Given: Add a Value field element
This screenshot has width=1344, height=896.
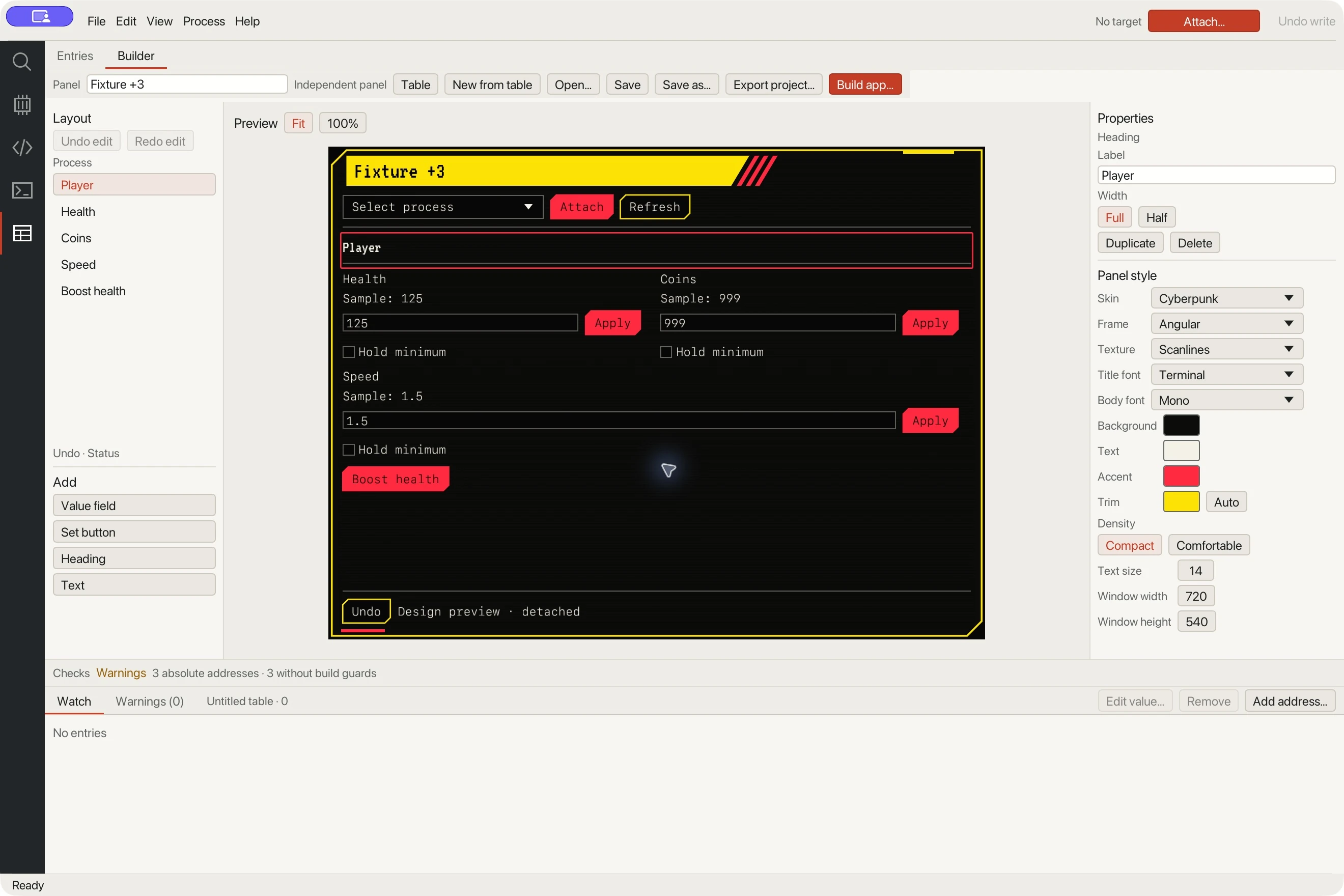Looking at the screenshot, I should coord(134,506).
